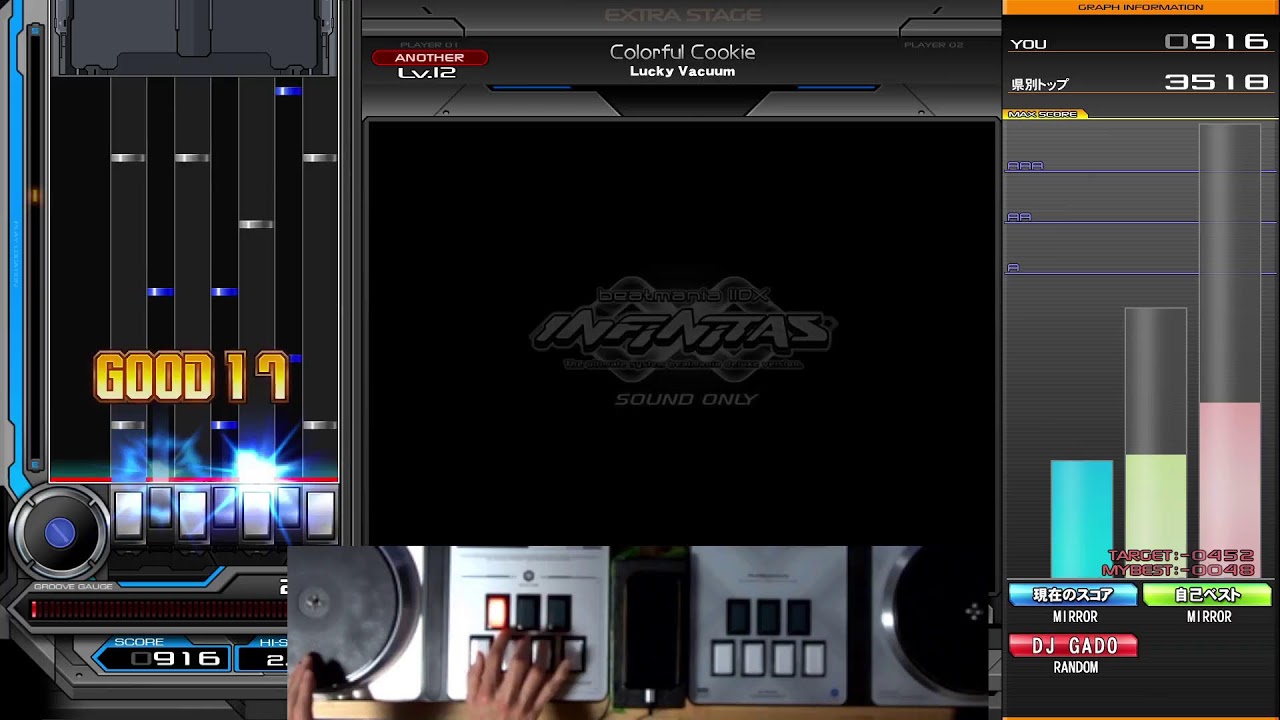
Task: Click the 県別トップ label
Action: [x=1039, y=84]
